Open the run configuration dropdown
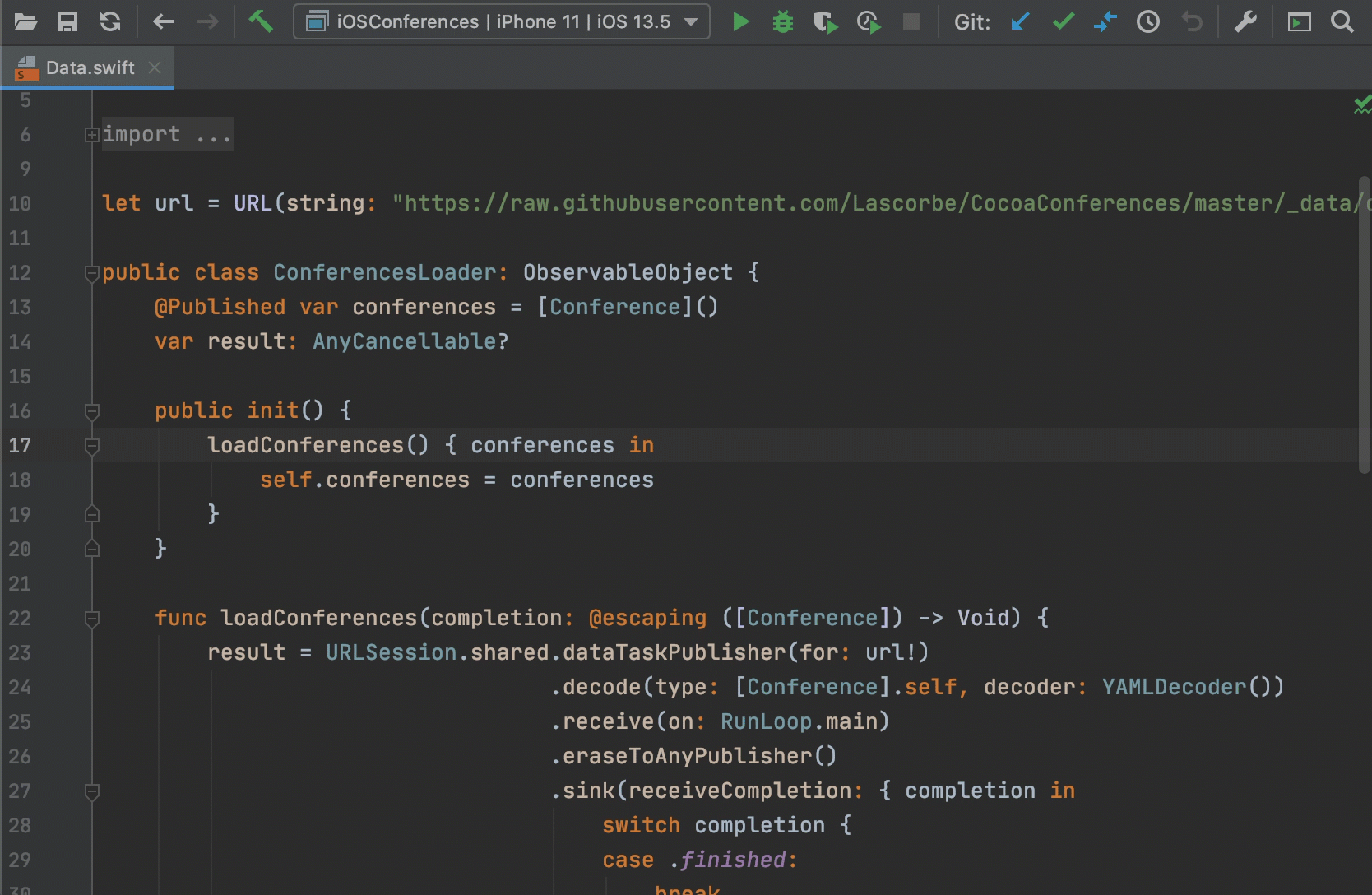The image size is (1372, 895). (x=502, y=21)
